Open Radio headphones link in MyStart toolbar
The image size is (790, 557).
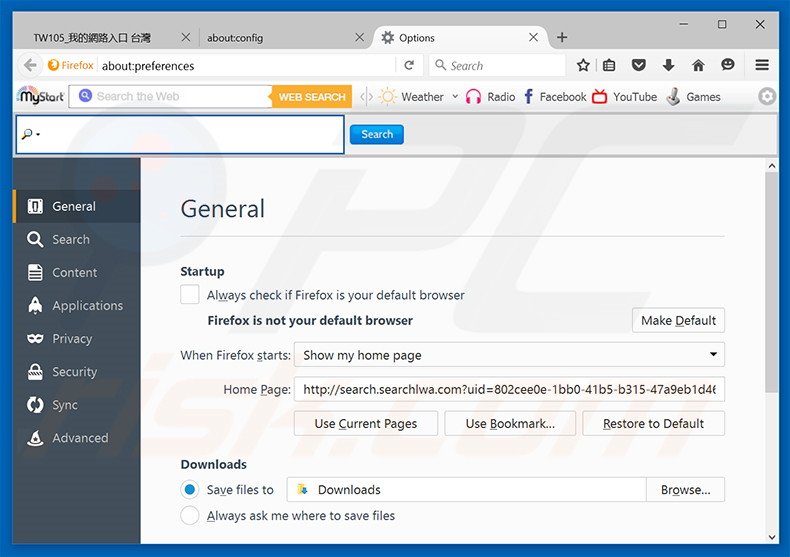tap(490, 97)
